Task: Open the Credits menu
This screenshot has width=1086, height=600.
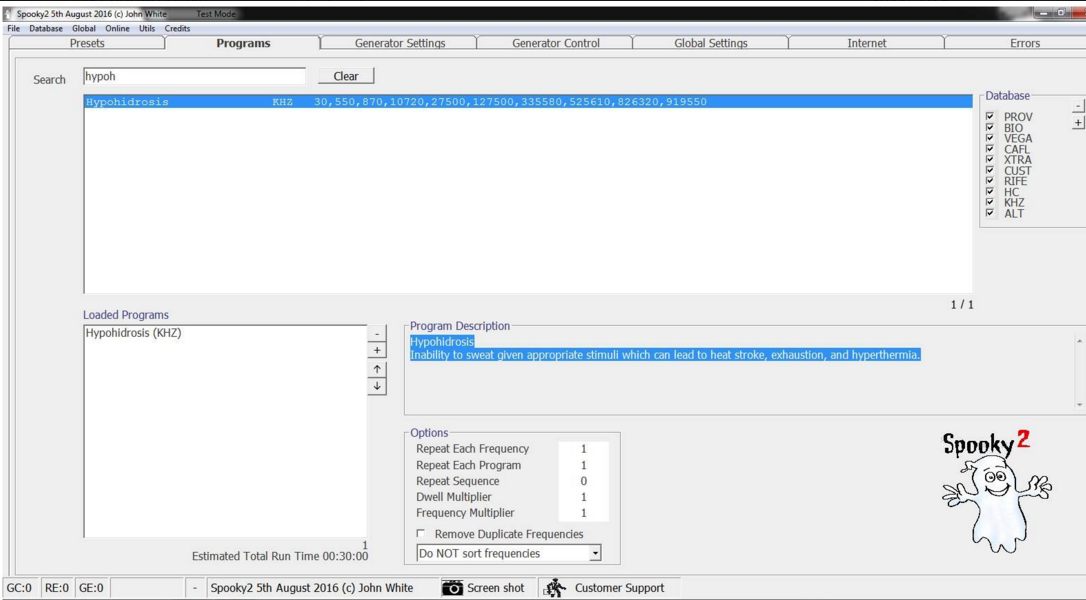Action: [x=177, y=28]
